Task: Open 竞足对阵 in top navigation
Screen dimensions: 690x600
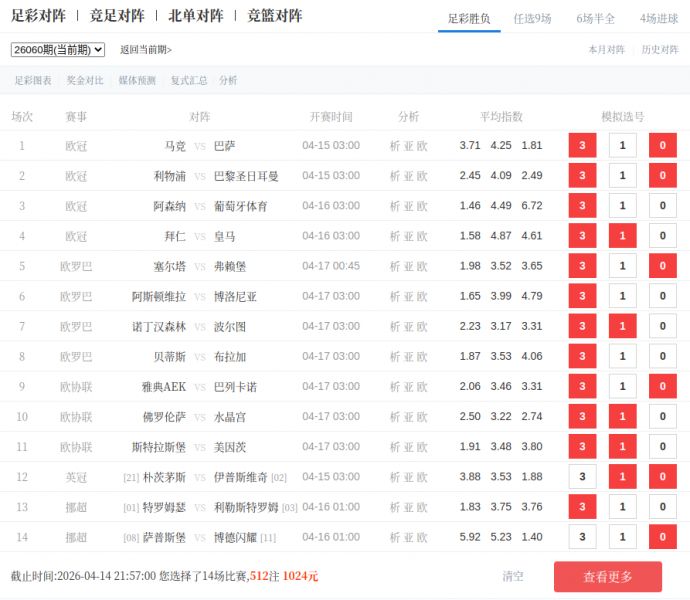Action: click(117, 16)
